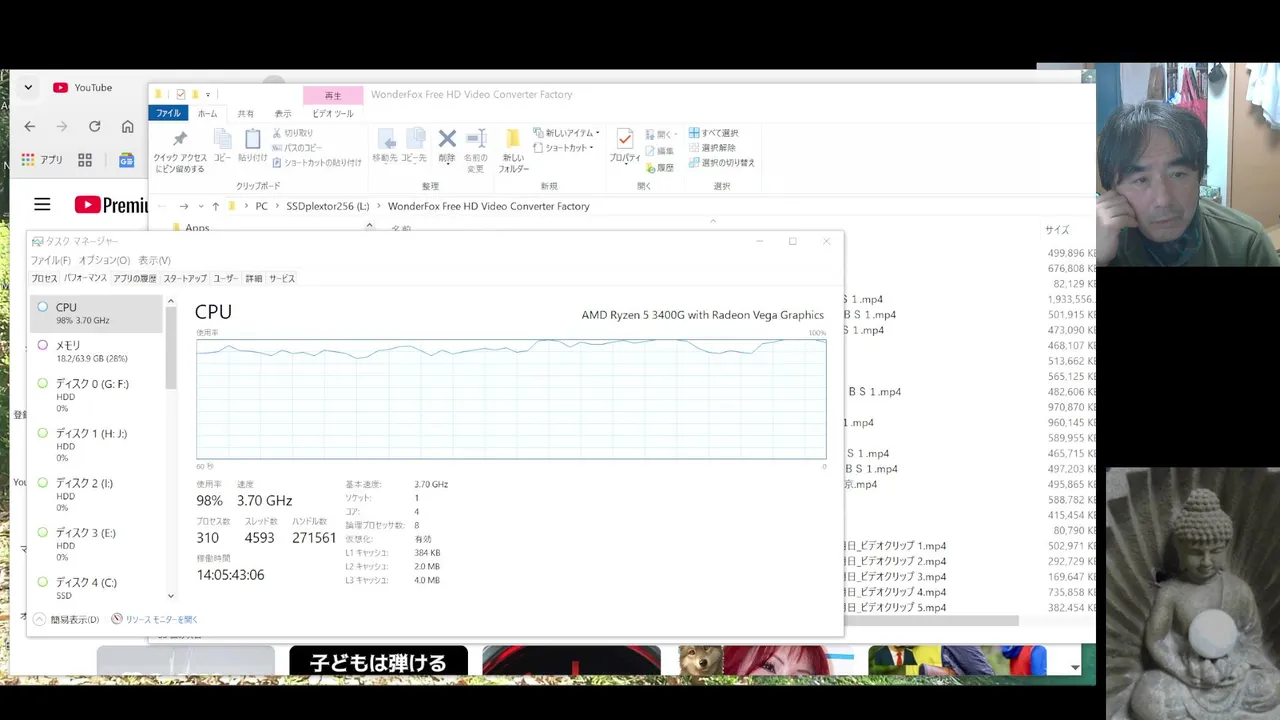Click the browser Back arrow
The image size is (1280, 720).
coord(30,127)
